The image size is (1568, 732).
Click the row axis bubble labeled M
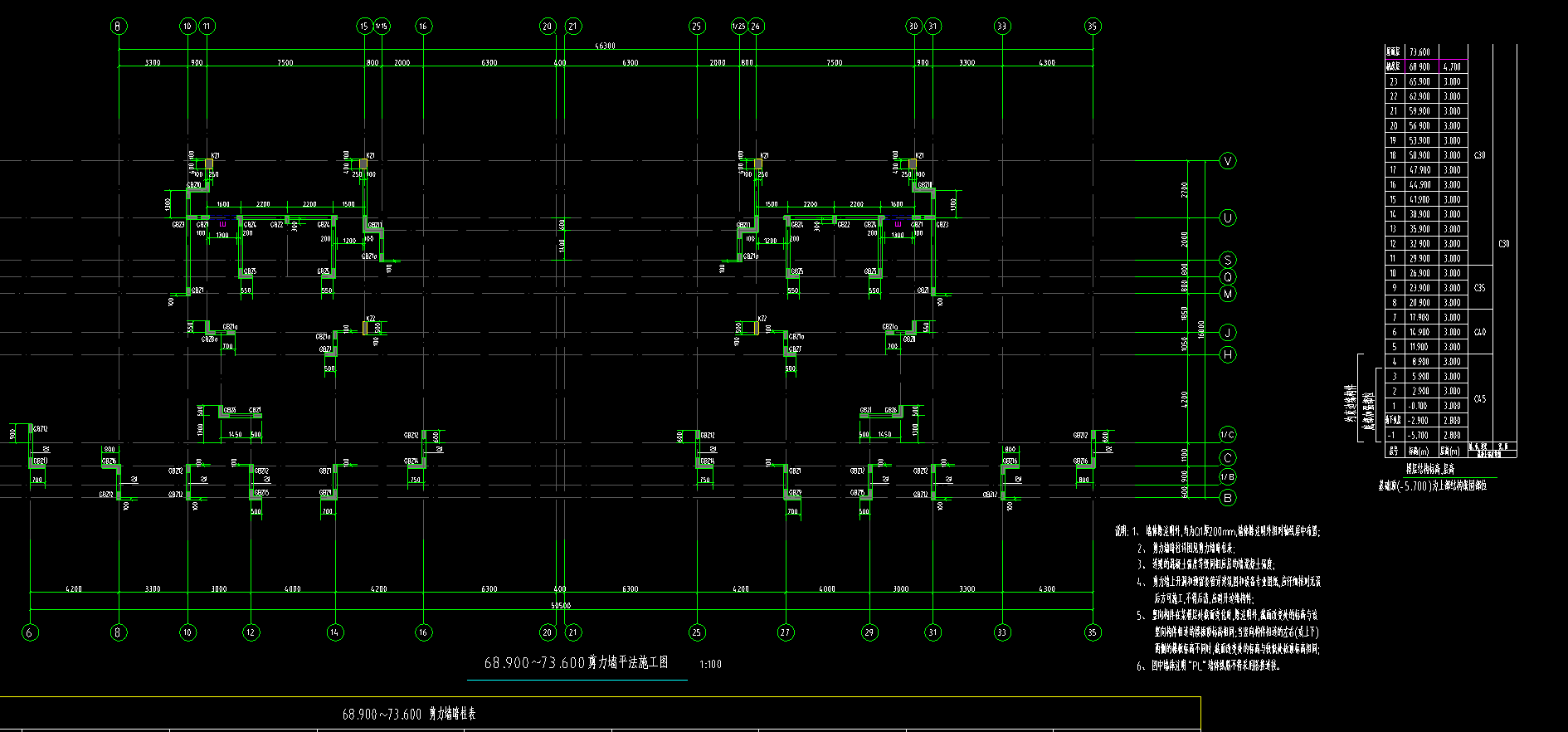point(1228,293)
